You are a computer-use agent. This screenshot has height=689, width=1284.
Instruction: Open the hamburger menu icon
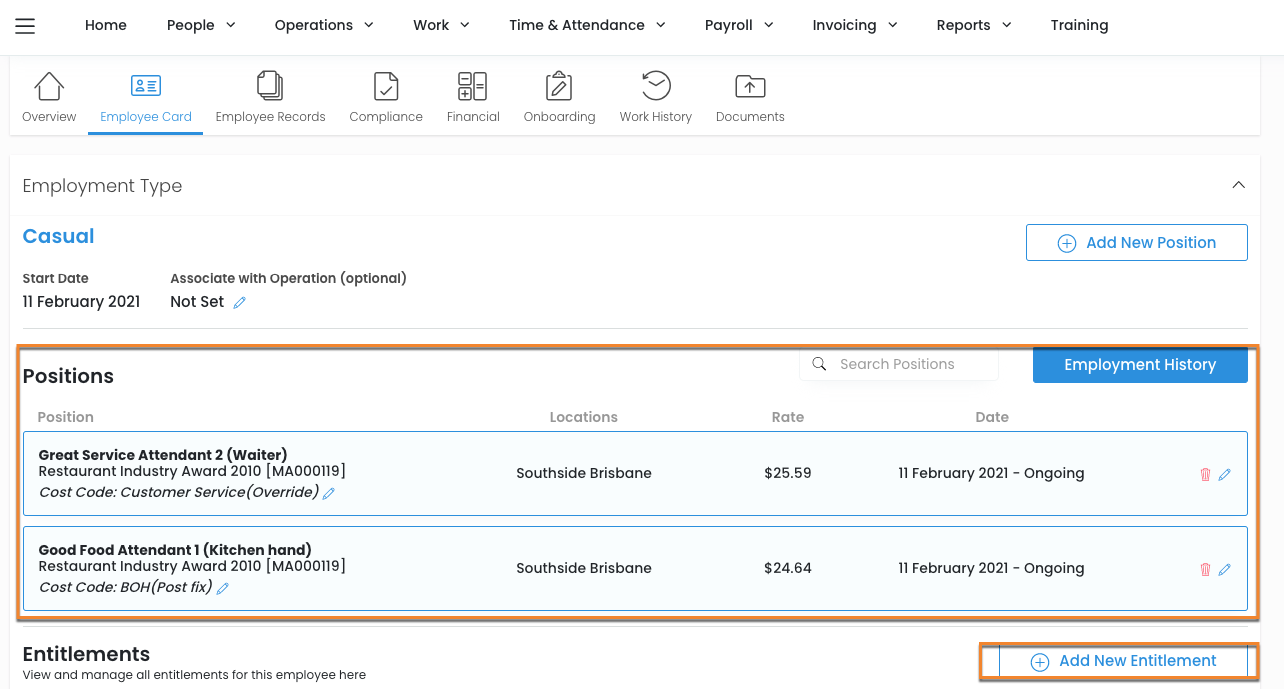(25, 26)
